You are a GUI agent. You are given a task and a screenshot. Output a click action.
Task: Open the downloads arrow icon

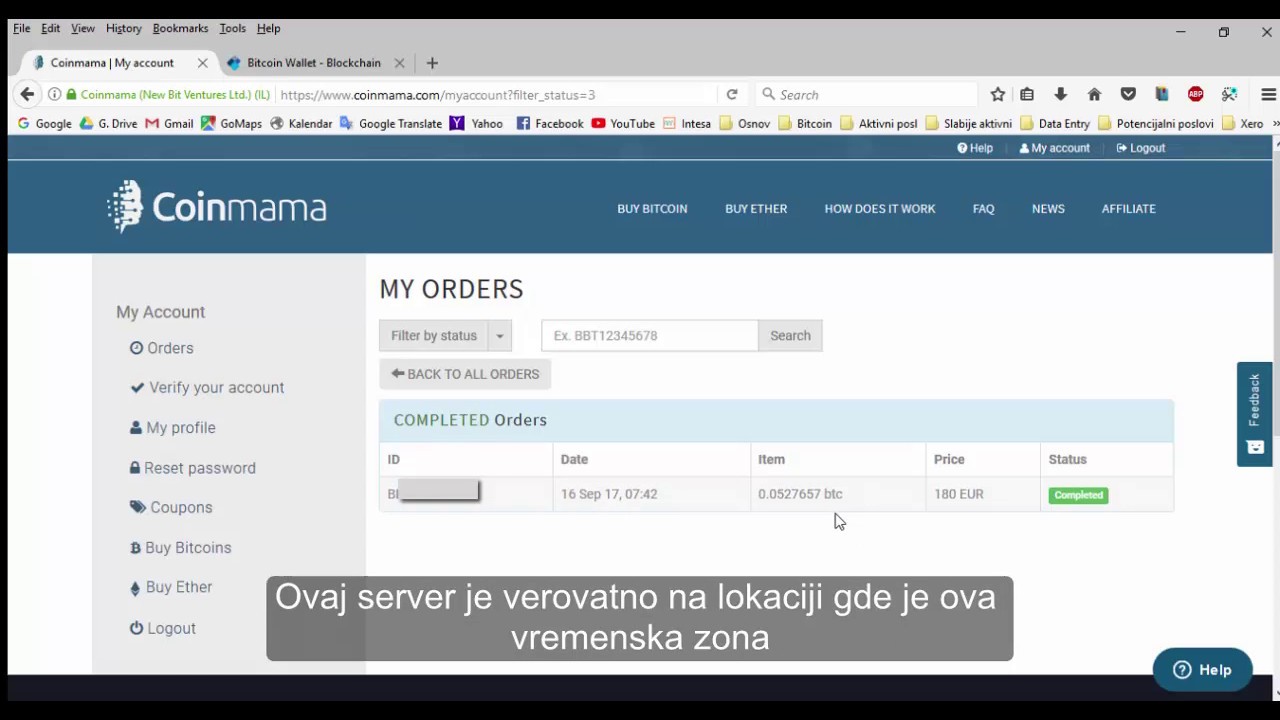[1061, 94]
